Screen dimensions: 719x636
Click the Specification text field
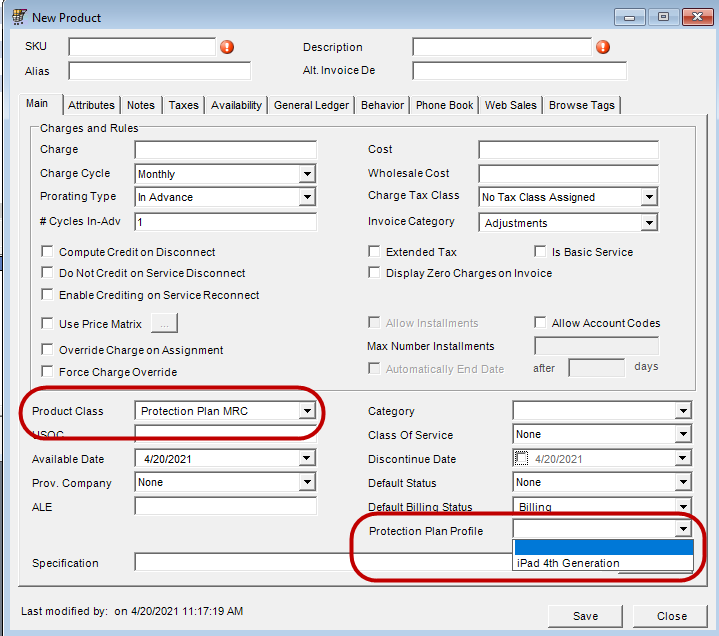pyautogui.click(x=323, y=562)
